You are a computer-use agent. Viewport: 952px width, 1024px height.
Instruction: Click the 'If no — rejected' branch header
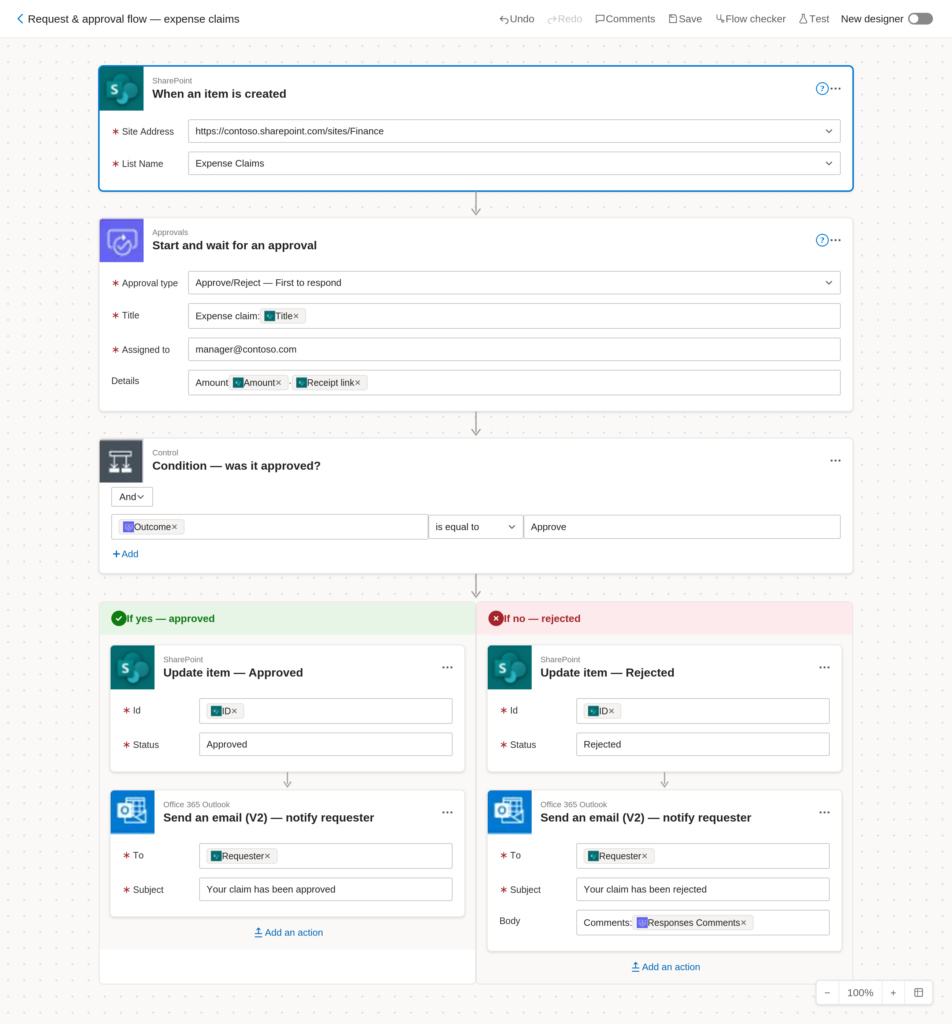pyautogui.click(x=665, y=618)
